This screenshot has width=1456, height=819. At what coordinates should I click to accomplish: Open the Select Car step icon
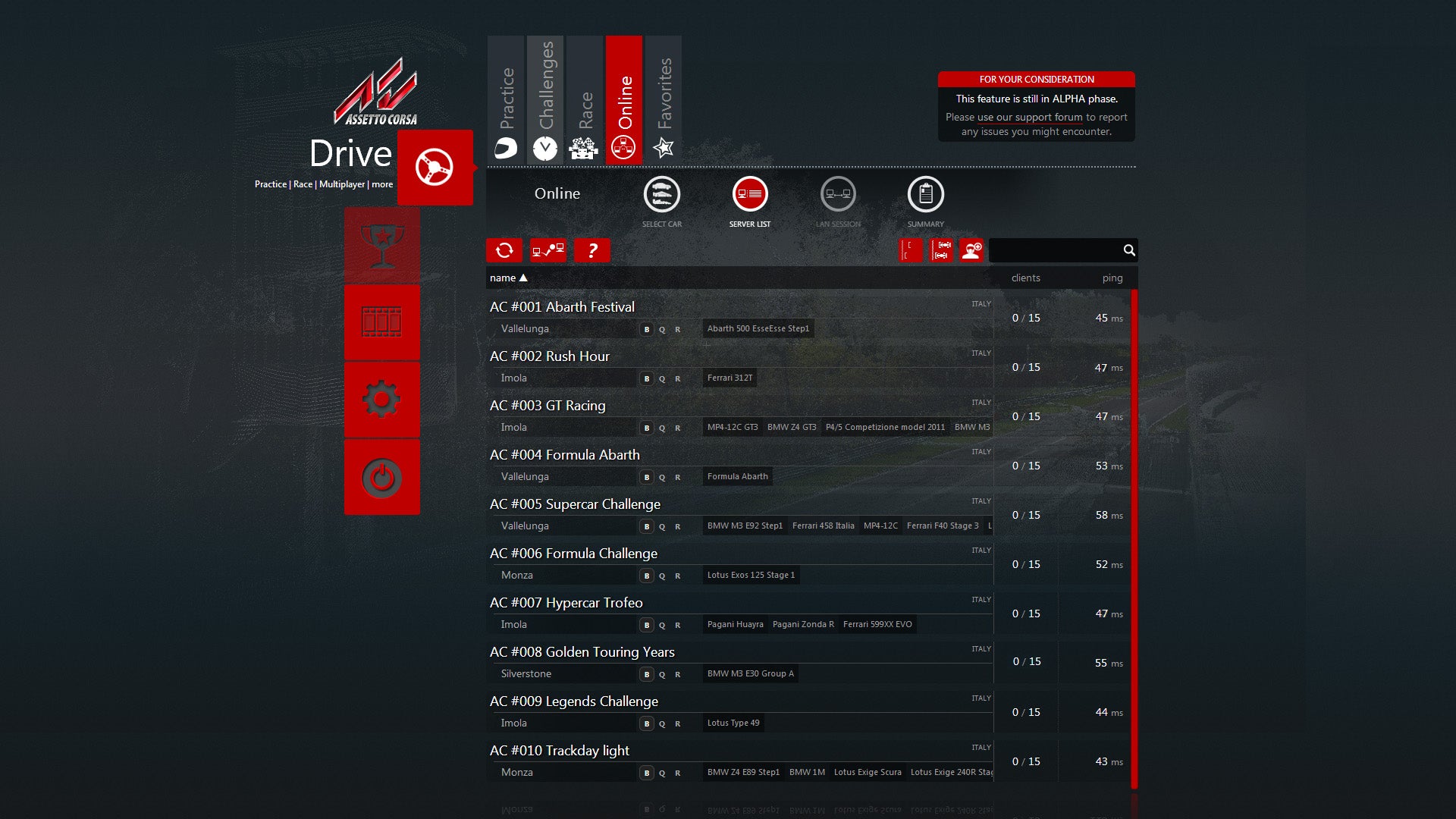tap(661, 195)
